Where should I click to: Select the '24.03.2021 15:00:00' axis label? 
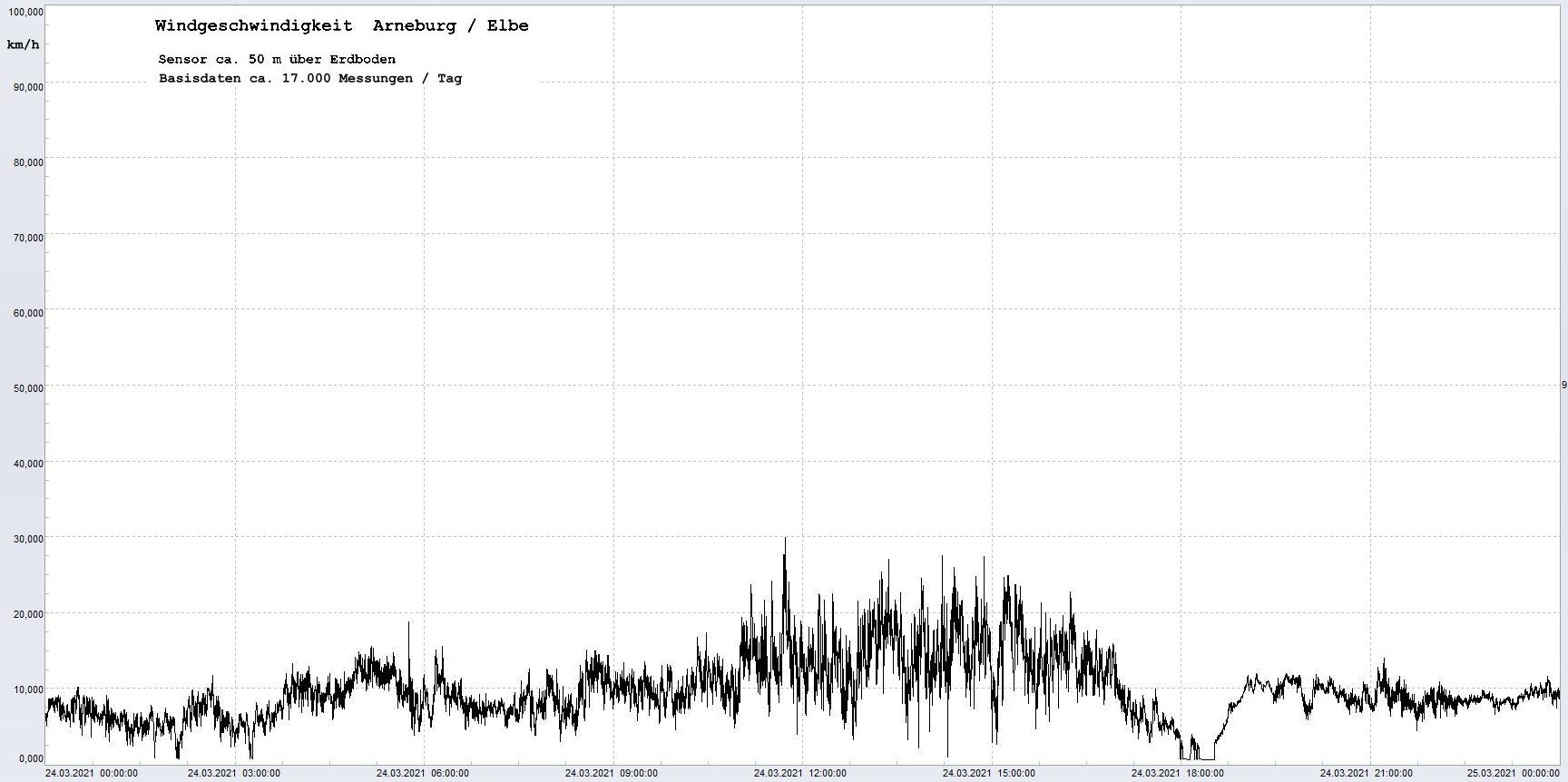click(989, 773)
